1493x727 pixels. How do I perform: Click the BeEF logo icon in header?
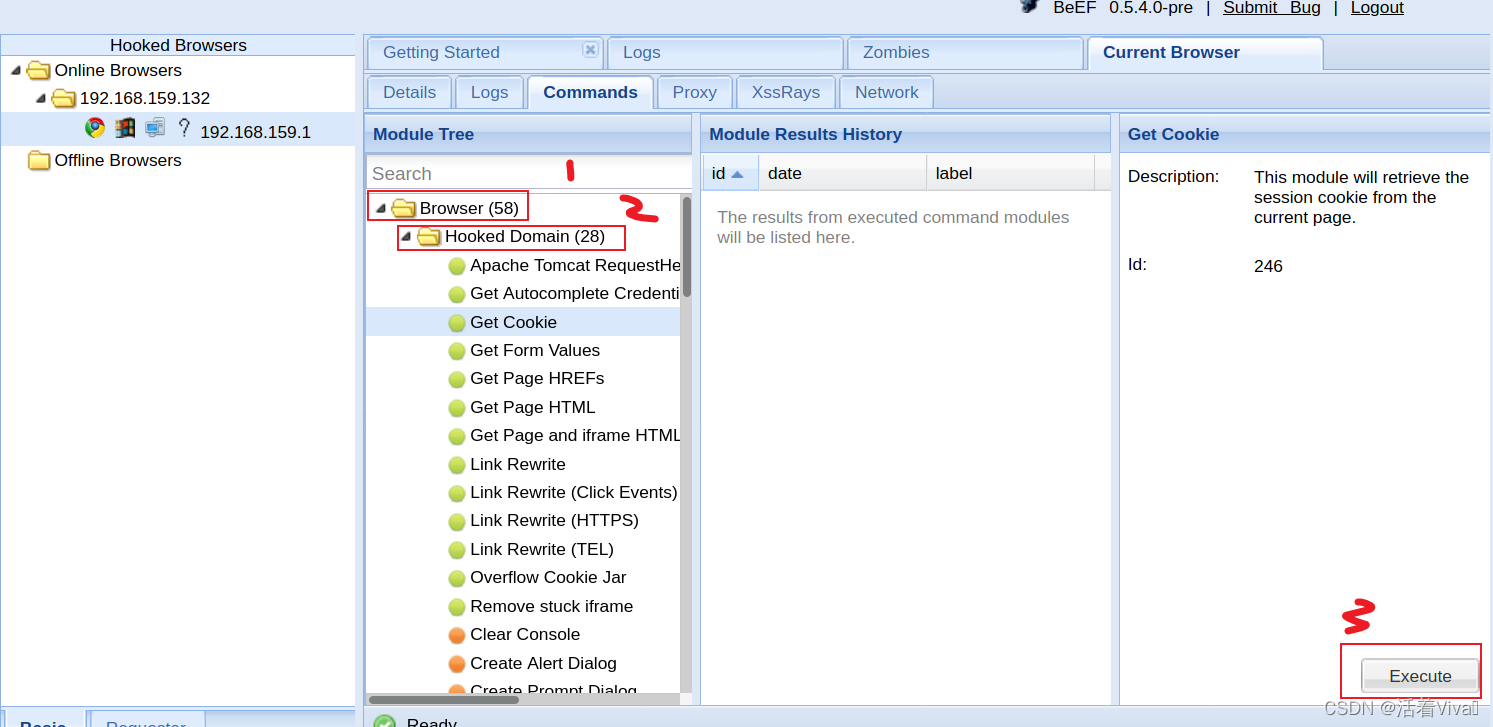1029,6
